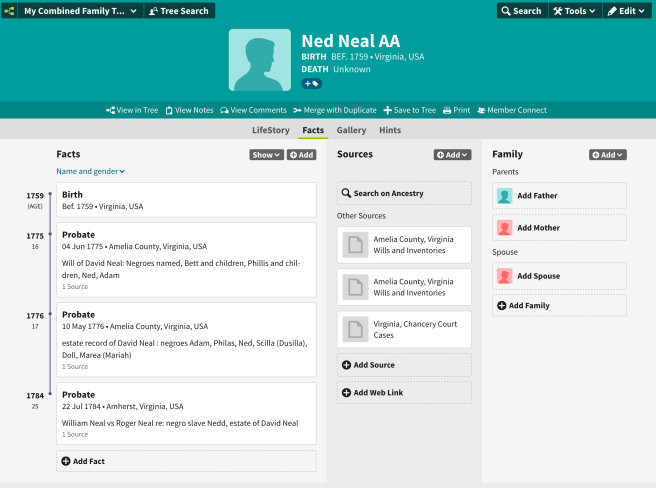656x488 pixels.
Task: Open the Birth fact card
Action: [x=187, y=200]
